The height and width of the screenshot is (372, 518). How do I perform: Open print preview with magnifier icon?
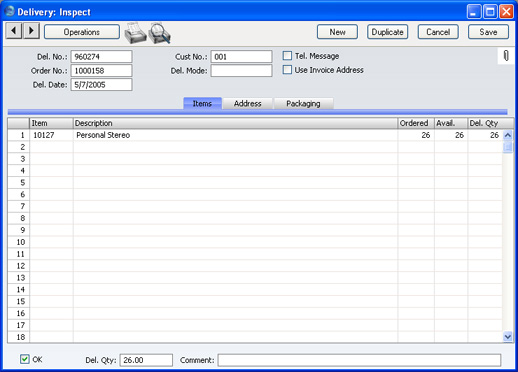click(x=159, y=33)
